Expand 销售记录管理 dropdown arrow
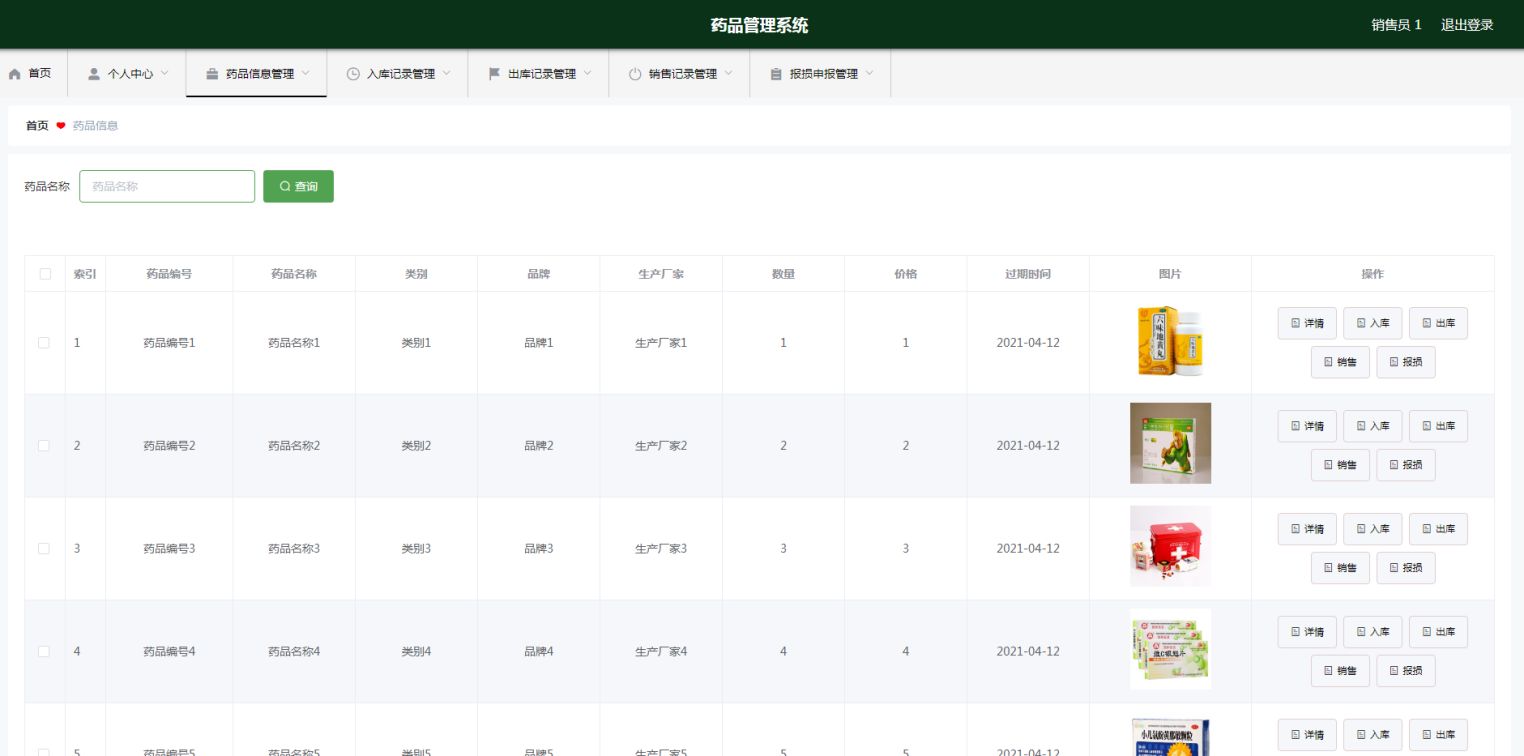The height and width of the screenshot is (756, 1524). pyautogui.click(x=729, y=73)
